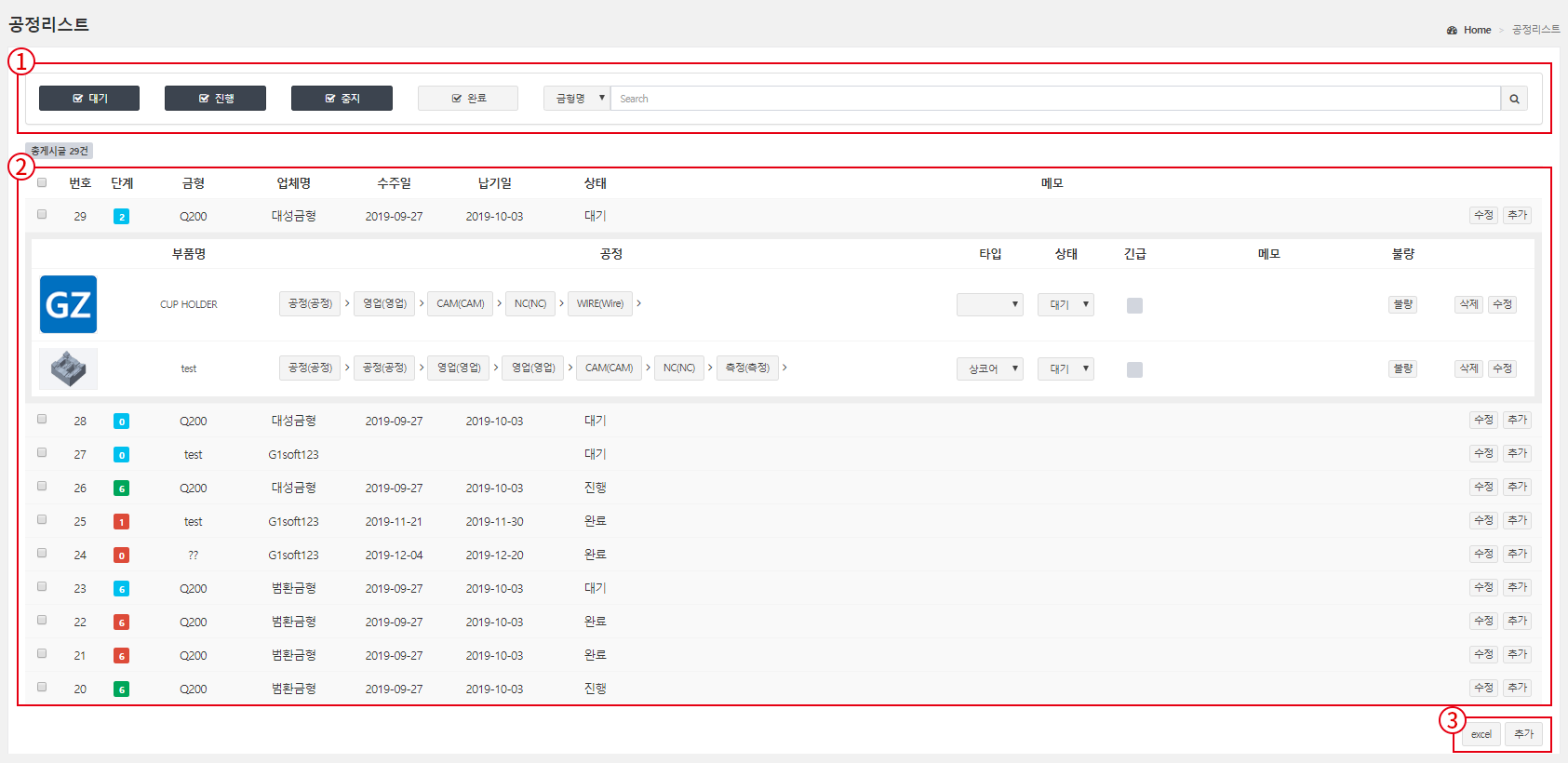Toggle the 대기 status filter button
Screen dimensions: 1568x763
point(89,99)
